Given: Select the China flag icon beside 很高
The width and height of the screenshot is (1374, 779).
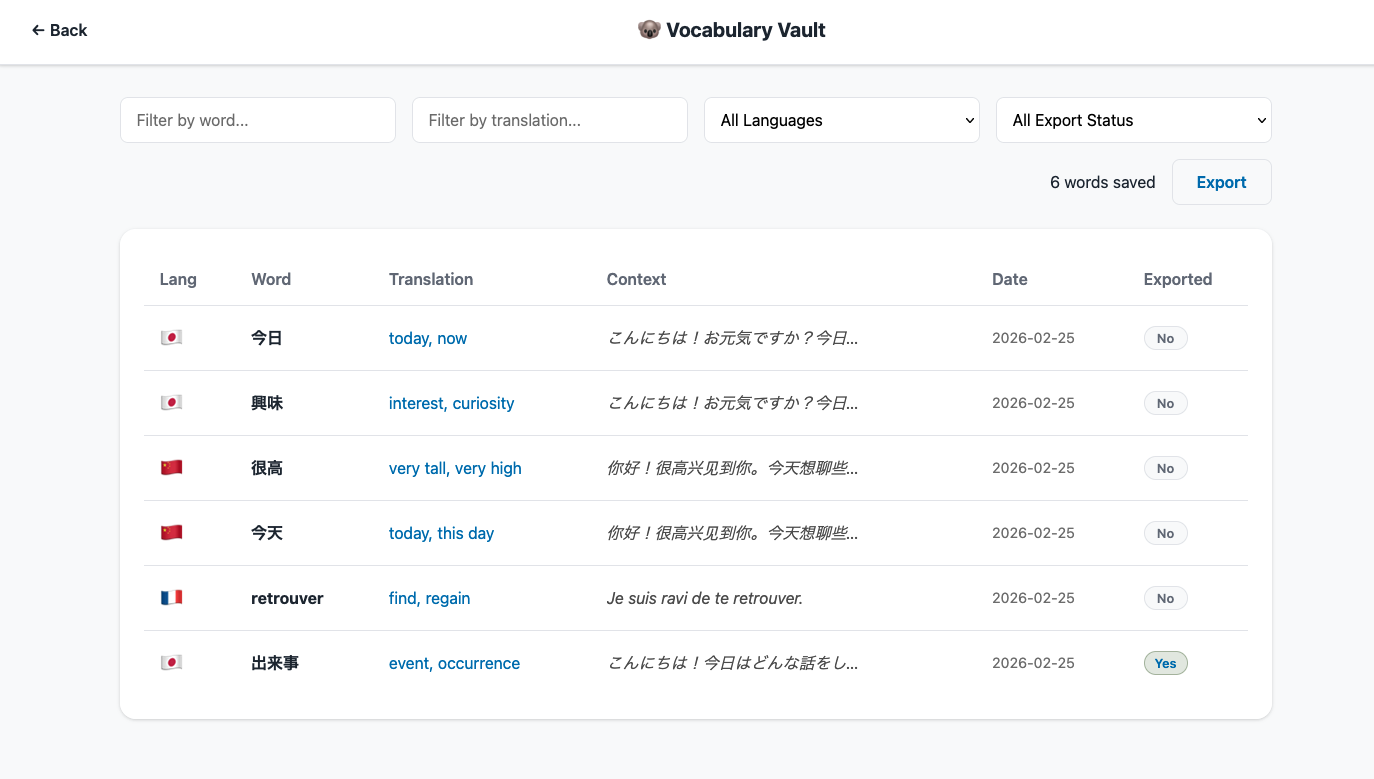Looking at the screenshot, I should click(x=171, y=467).
